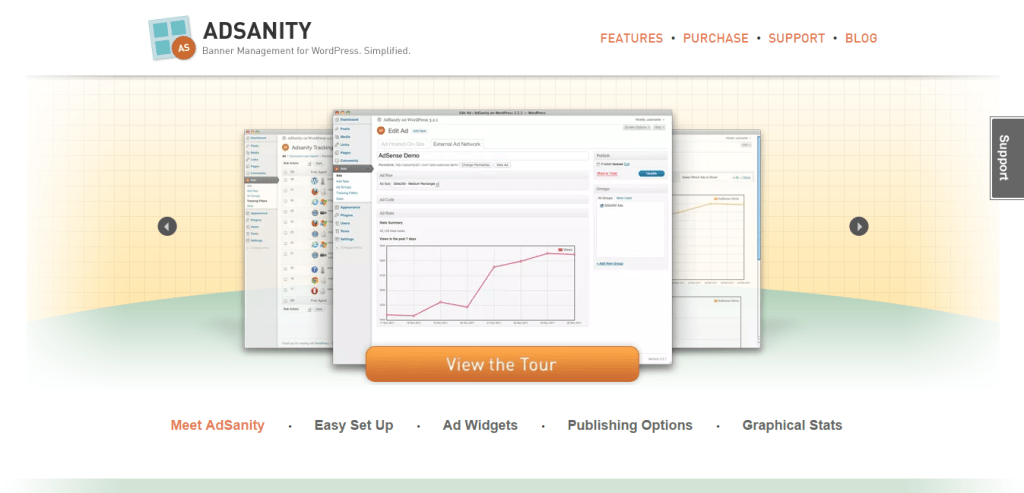Select the Easy Set Up tab
The image size is (1024, 493).
(x=353, y=425)
